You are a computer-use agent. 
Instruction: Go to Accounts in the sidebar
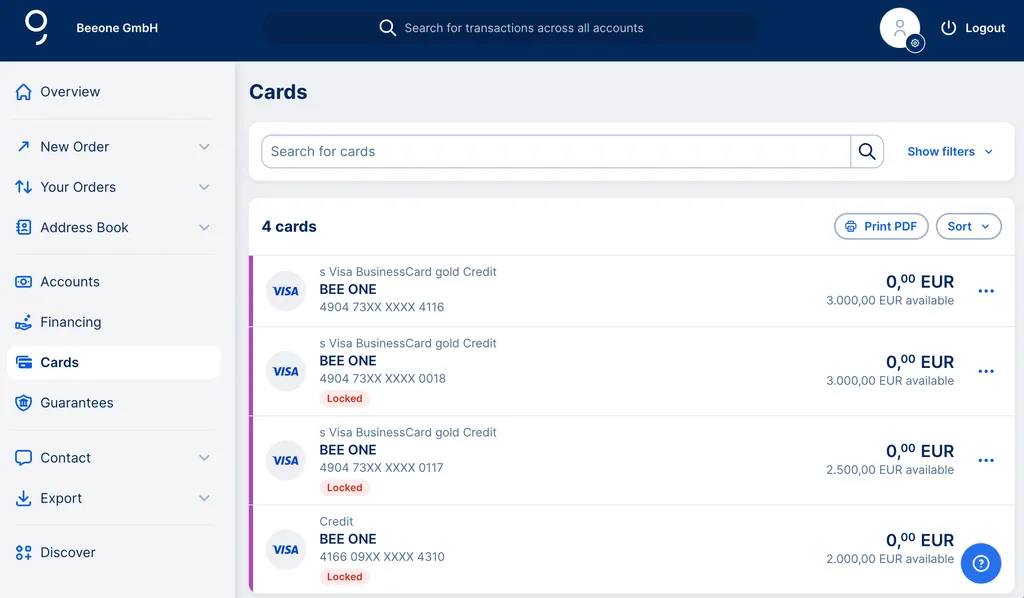[70, 282]
